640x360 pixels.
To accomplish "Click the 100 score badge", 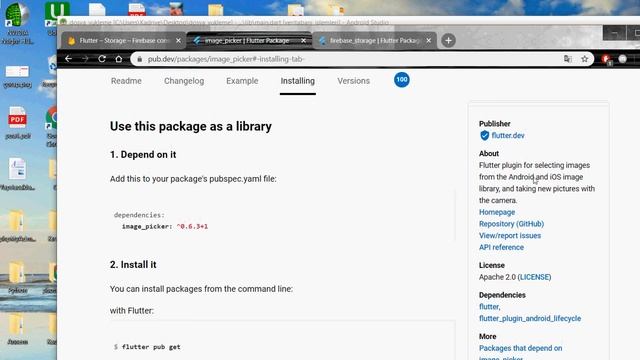I will click(x=402, y=80).
